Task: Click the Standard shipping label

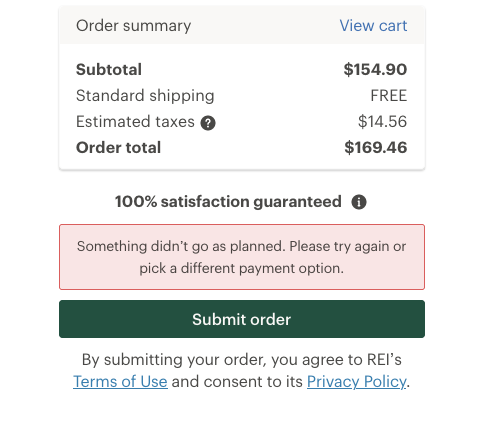Action: pyautogui.click(x=145, y=96)
